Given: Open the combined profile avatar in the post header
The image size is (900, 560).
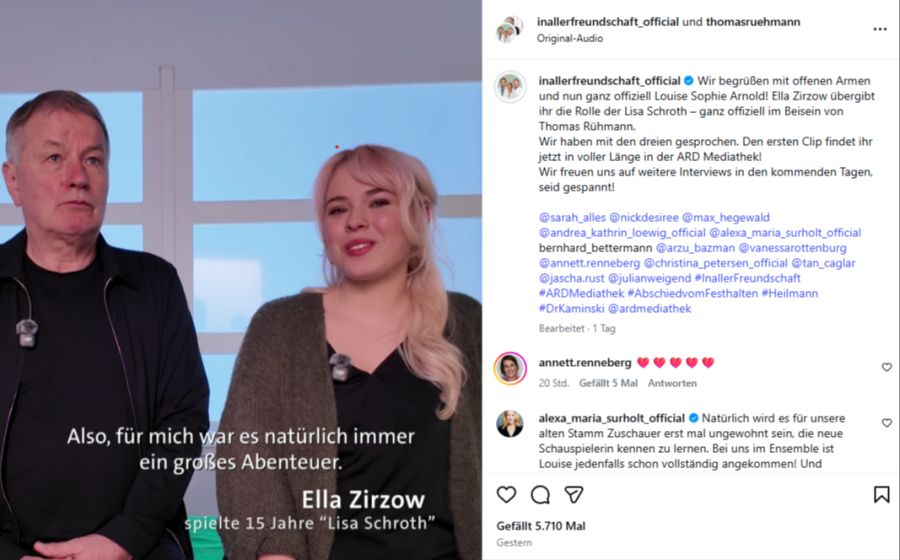Looking at the screenshot, I should 510,29.
